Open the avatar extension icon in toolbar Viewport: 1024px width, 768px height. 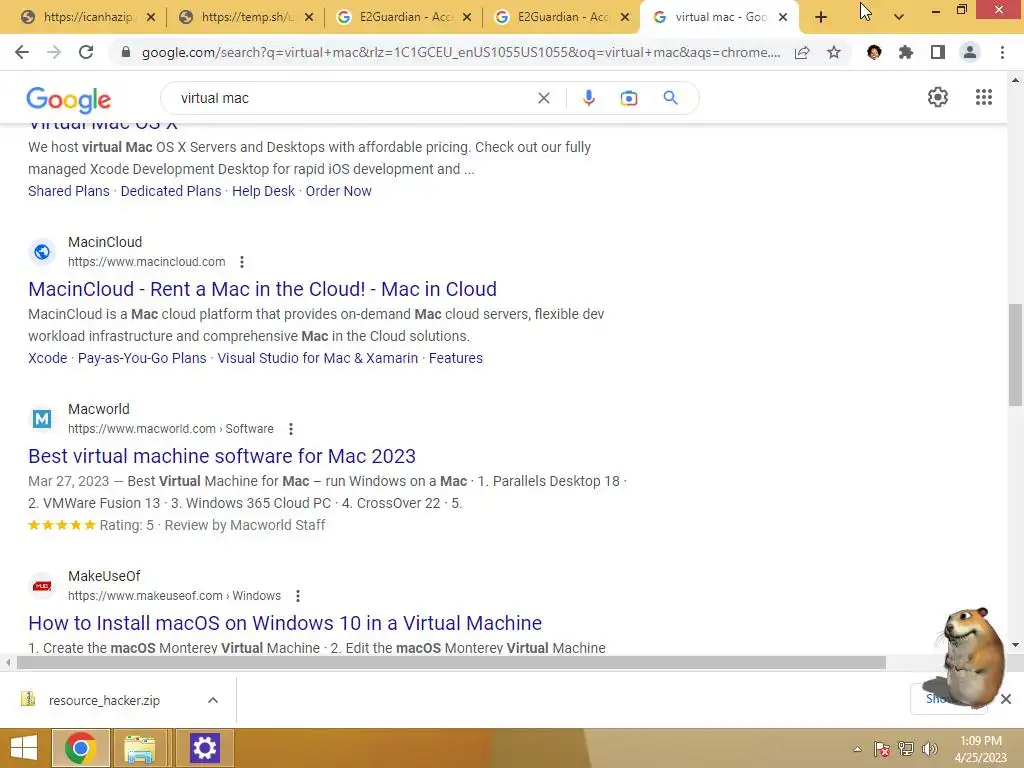pyautogui.click(x=874, y=52)
